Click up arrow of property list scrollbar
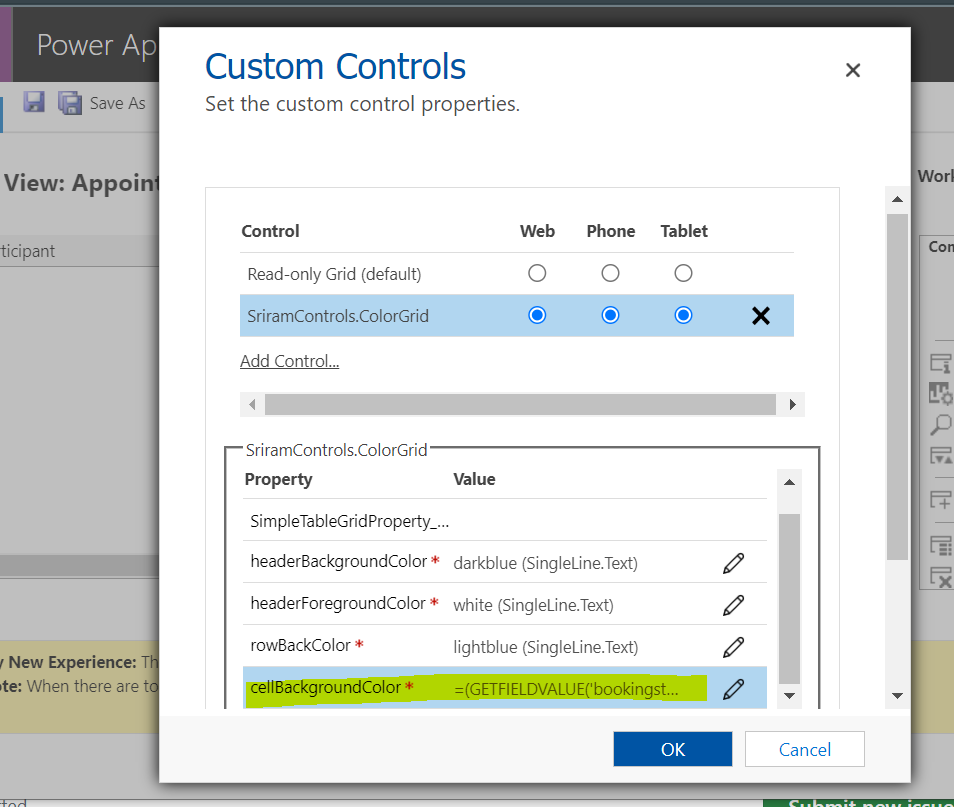Viewport: 954px width, 807px height. [789, 483]
